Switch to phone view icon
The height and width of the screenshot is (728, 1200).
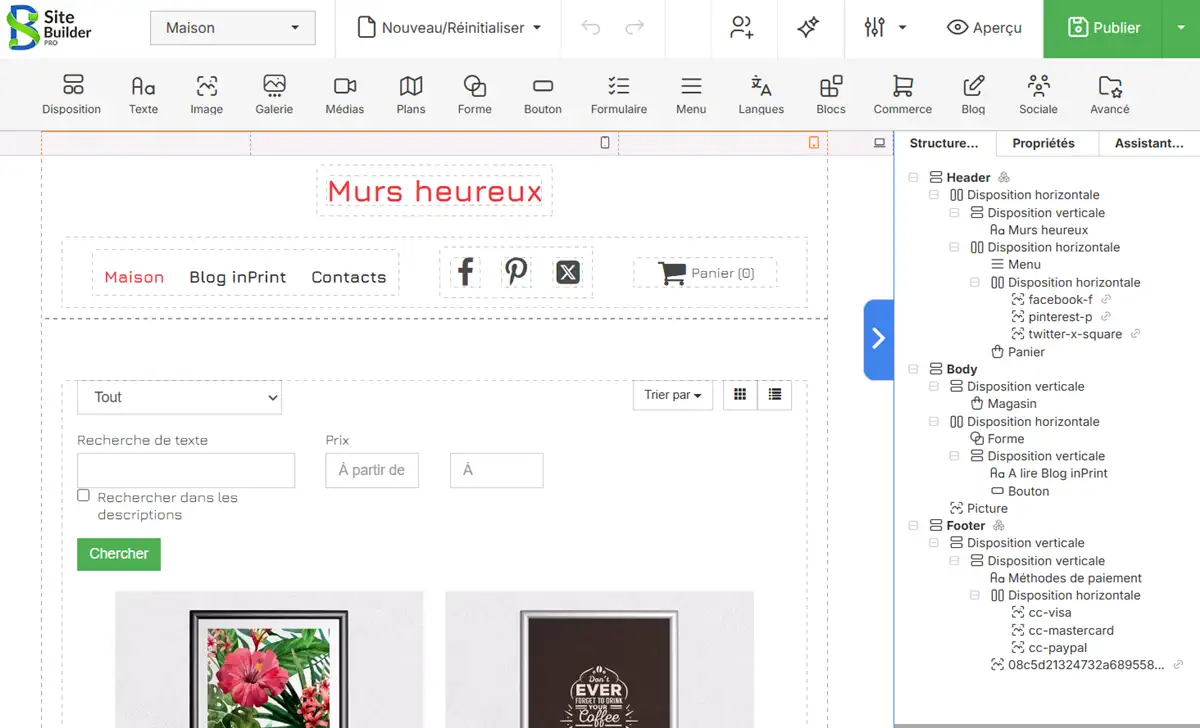click(x=605, y=143)
